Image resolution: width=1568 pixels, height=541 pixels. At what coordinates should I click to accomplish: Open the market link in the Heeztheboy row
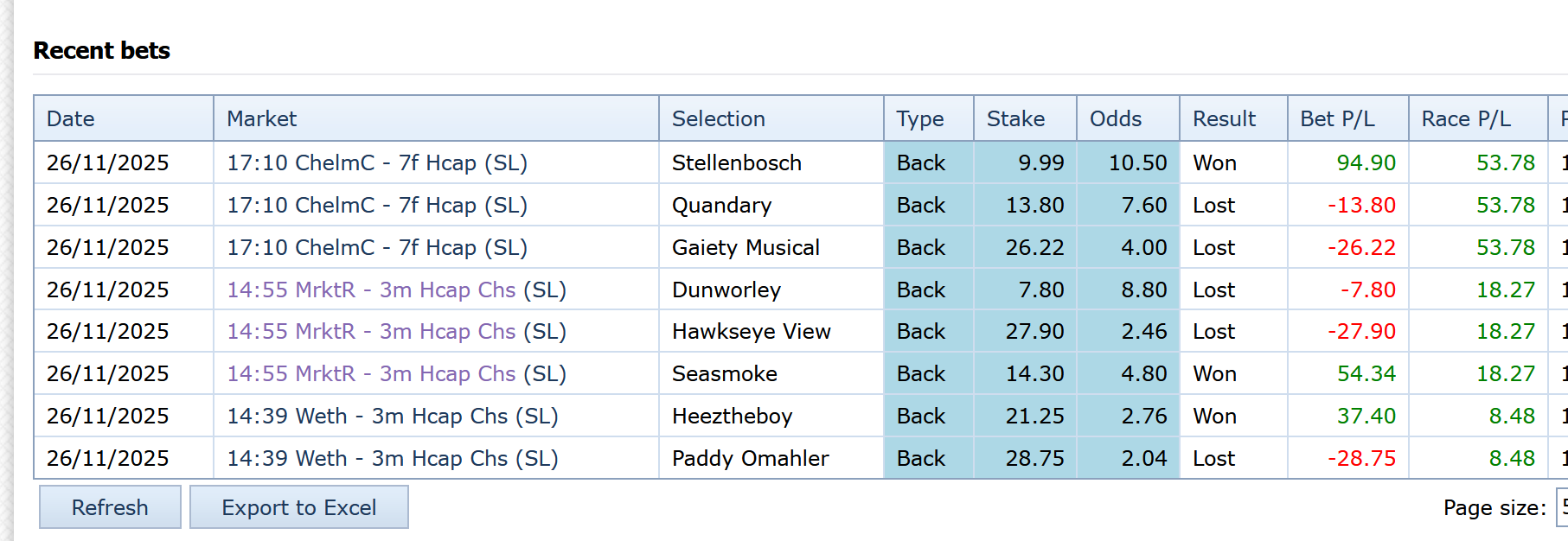point(392,416)
